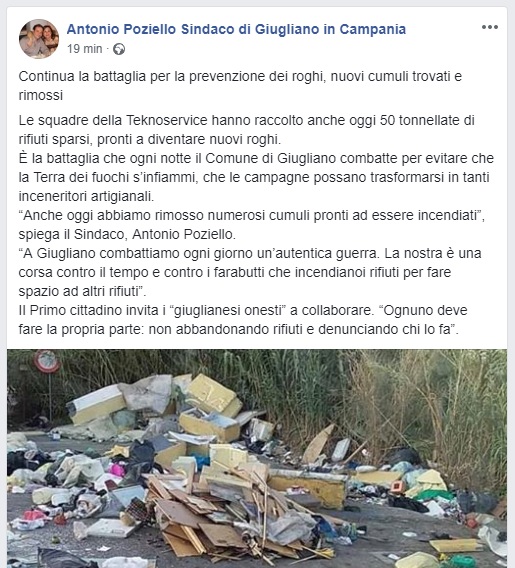Click the closing line 'fare la propria parte'

click(x=239, y=329)
